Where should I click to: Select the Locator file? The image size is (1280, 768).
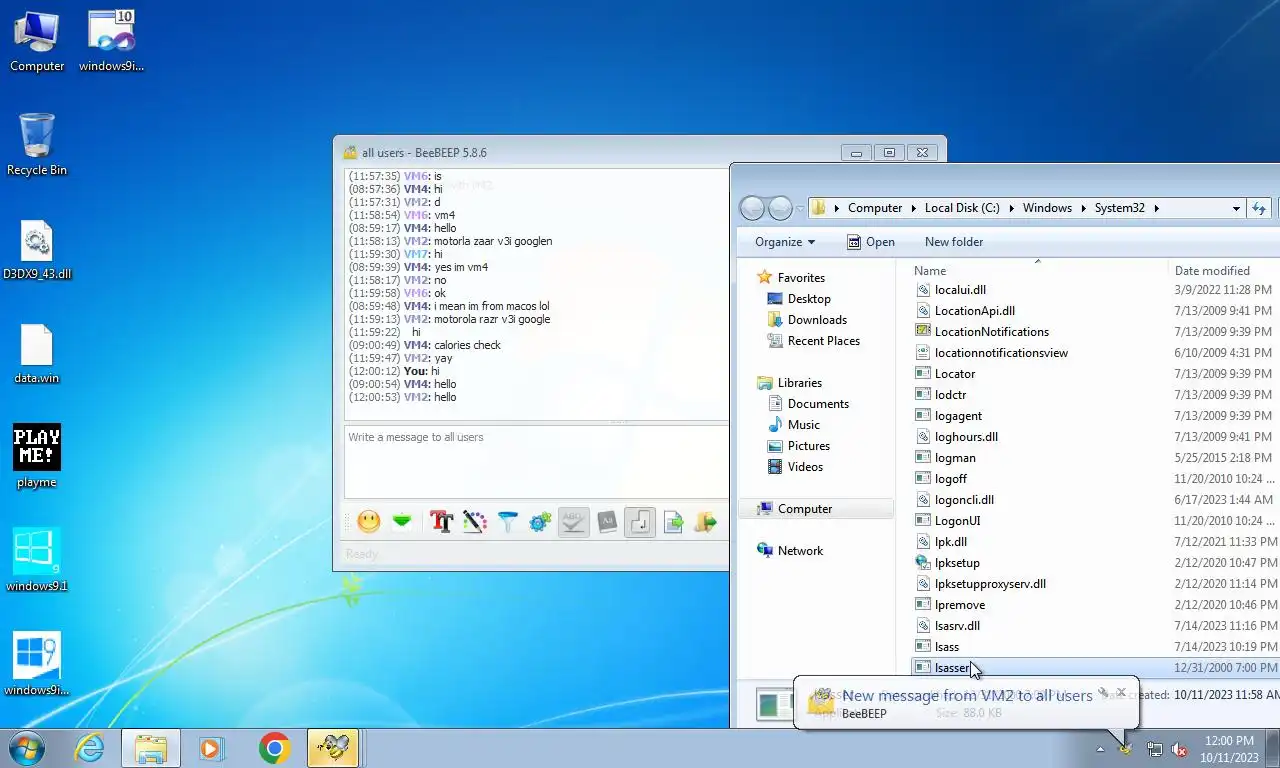tap(954, 374)
